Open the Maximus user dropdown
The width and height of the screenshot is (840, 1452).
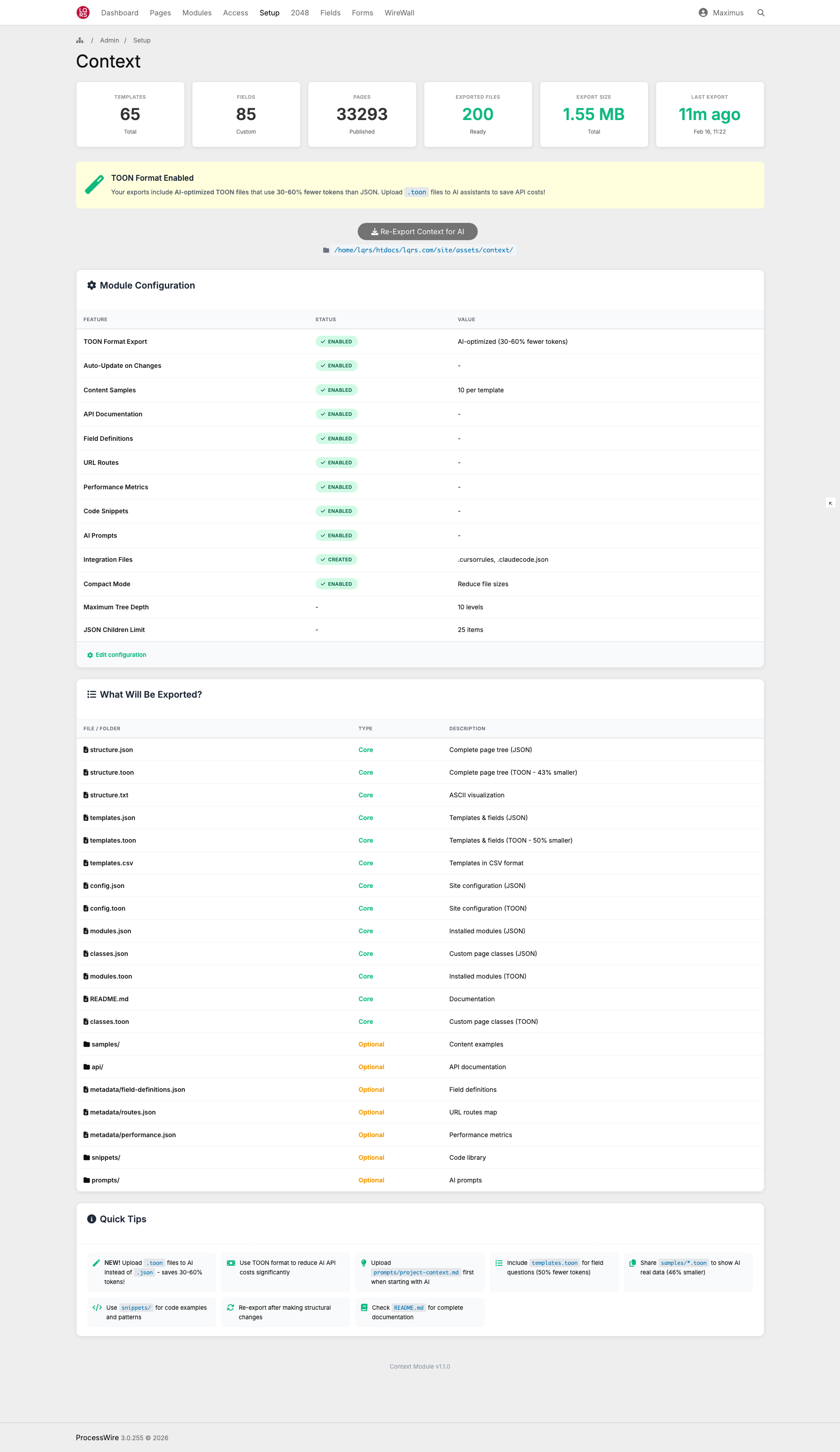click(x=728, y=13)
